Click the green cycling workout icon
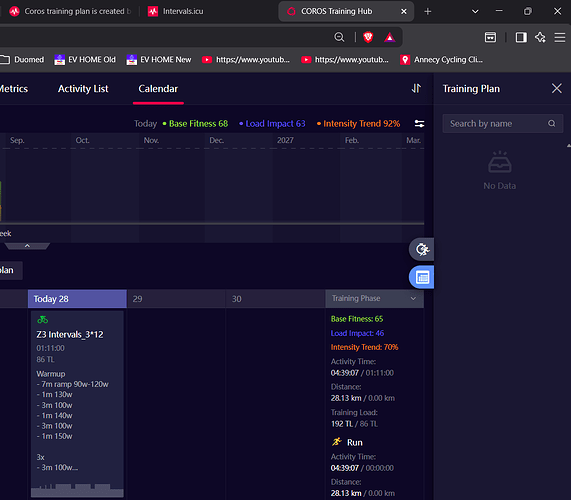571x500 pixels. pyautogui.click(x=43, y=320)
